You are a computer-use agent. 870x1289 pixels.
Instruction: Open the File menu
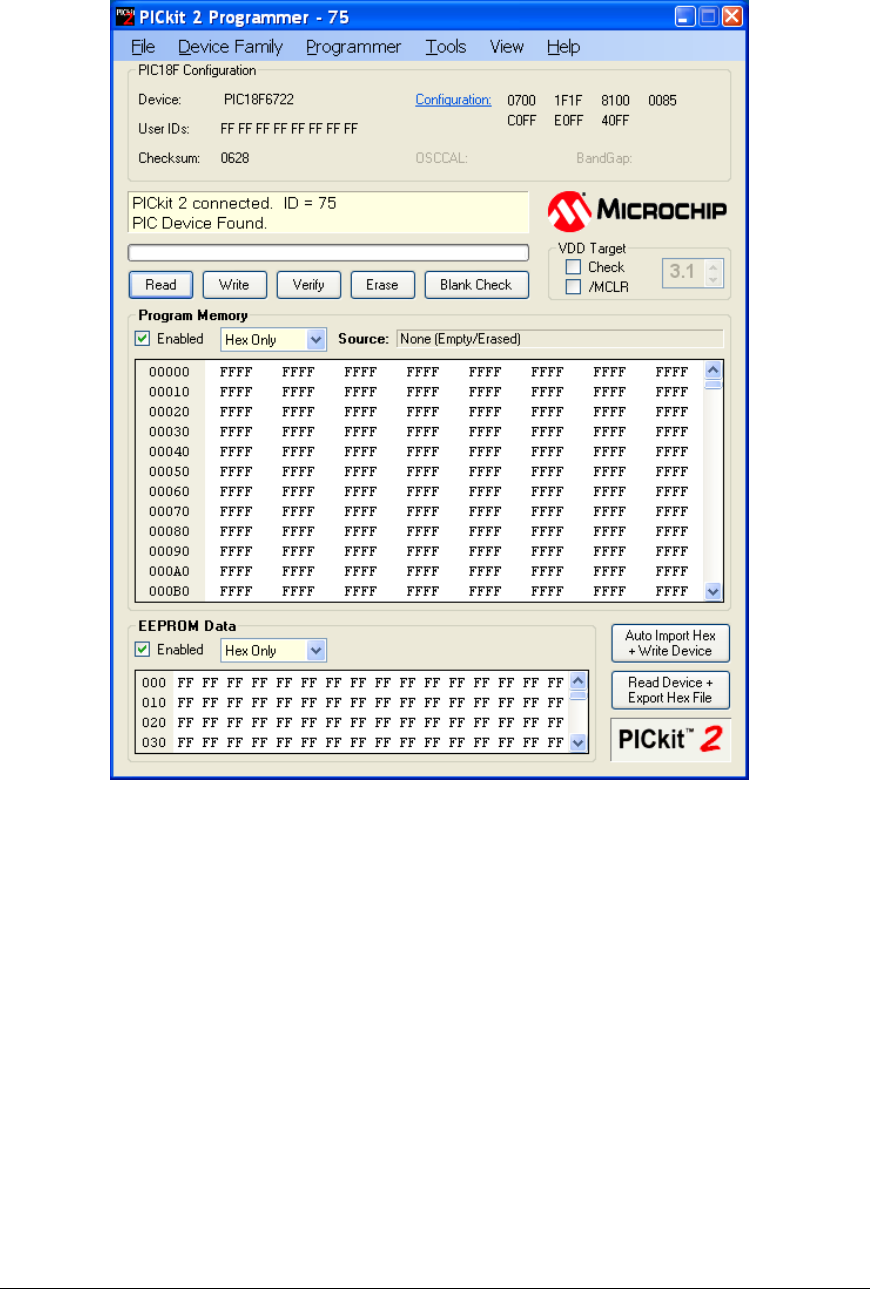(x=143, y=47)
